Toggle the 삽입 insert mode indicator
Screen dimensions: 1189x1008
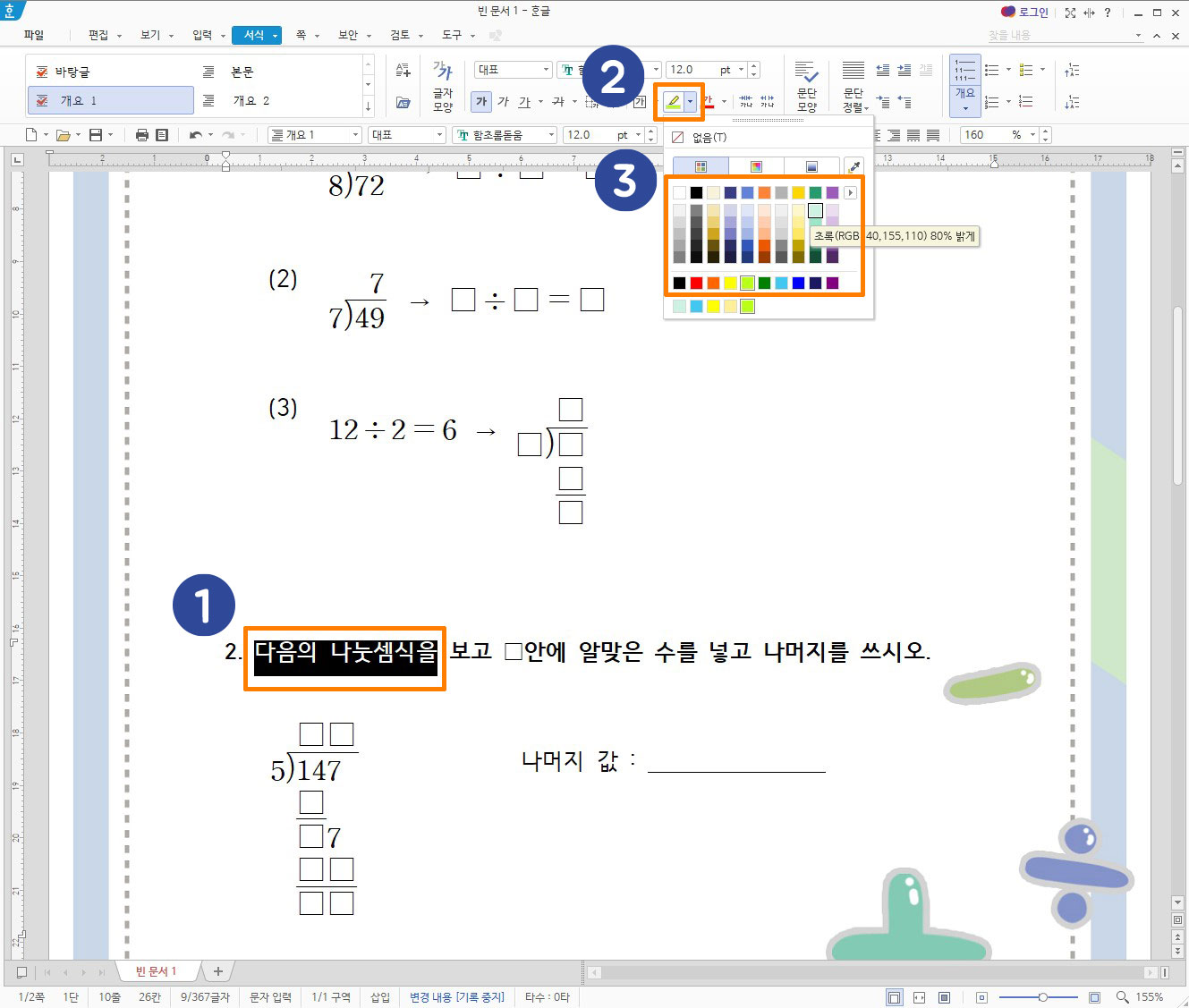click(380, 996)
